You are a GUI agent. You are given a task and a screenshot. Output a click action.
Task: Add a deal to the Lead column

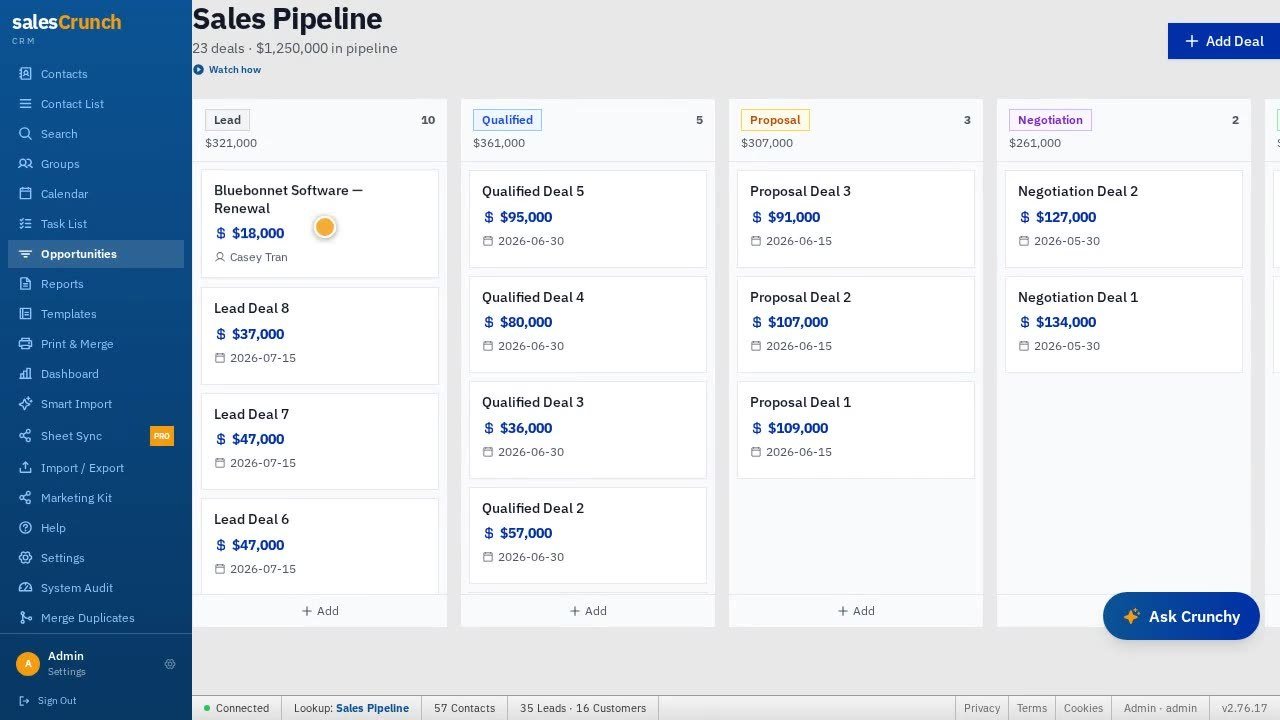click(x=320, y=611)
